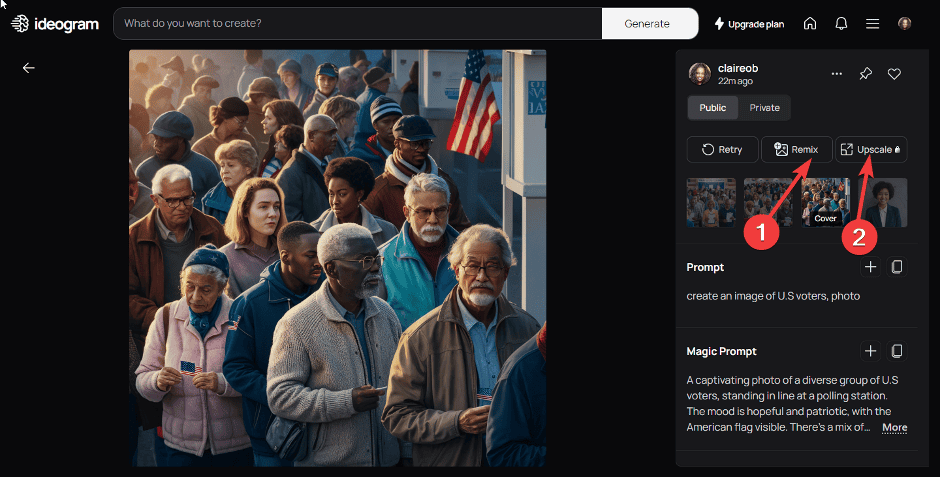Go back with the left arrow
The width and height of the screenshot is (940, 477).
(28, 68)
